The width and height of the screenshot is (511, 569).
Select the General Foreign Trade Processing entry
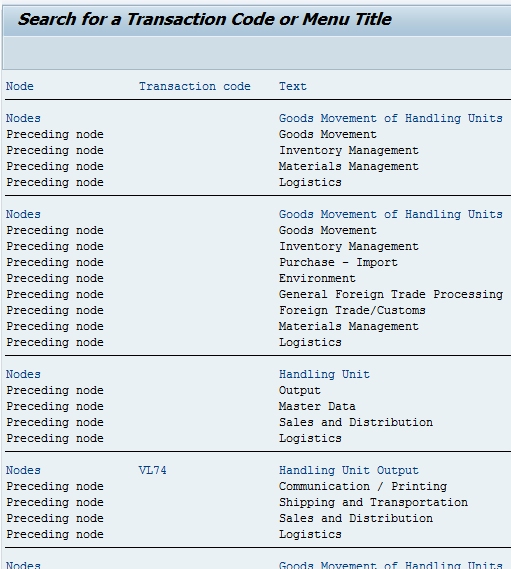[391, 294]
